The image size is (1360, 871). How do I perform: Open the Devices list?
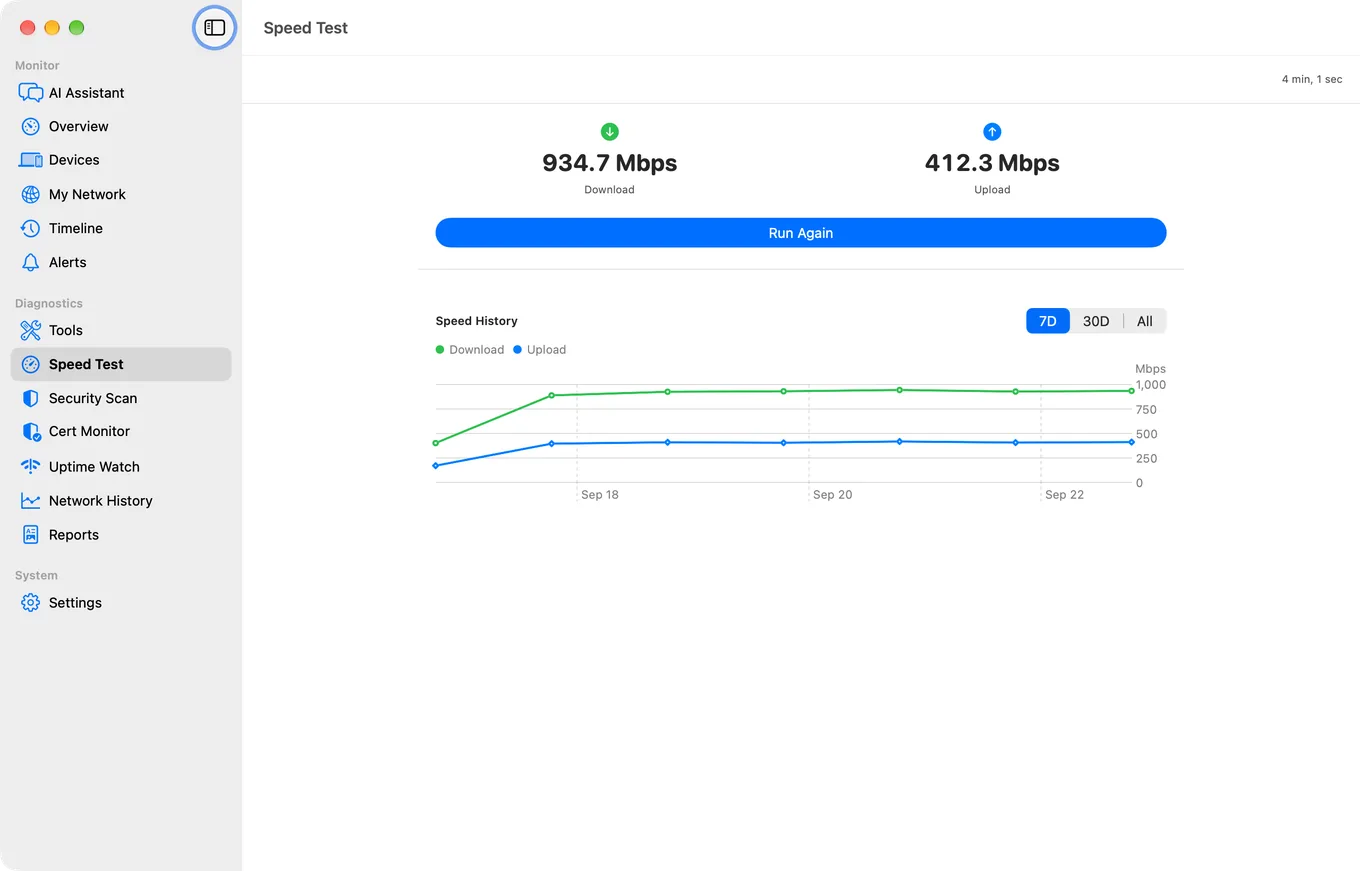pos(121,160)
